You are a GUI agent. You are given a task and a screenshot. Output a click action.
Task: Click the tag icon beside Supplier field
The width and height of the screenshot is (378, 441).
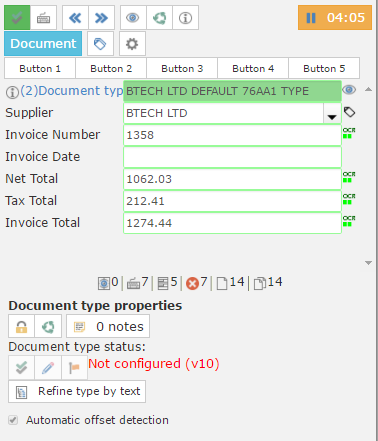tap(349, 112)
